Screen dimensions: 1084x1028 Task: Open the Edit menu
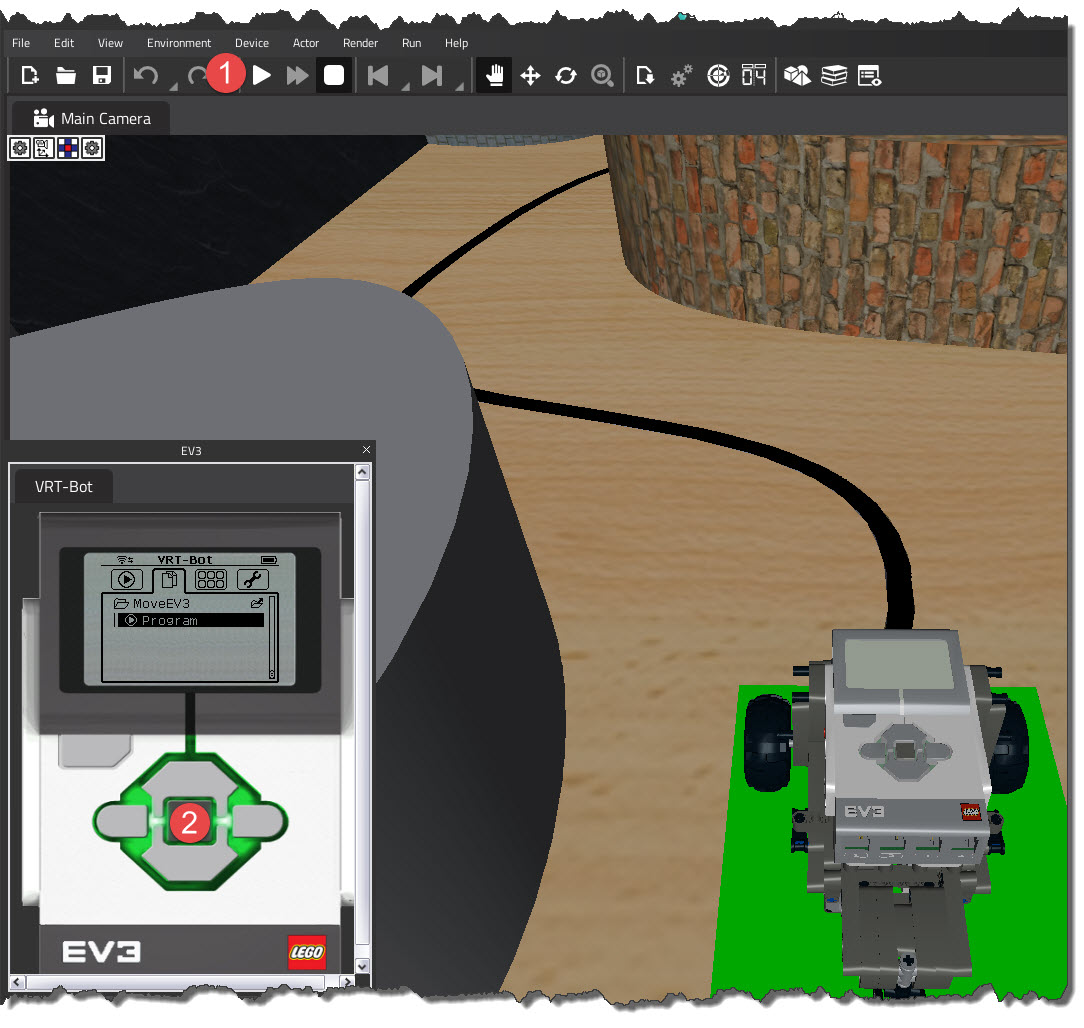64,43
